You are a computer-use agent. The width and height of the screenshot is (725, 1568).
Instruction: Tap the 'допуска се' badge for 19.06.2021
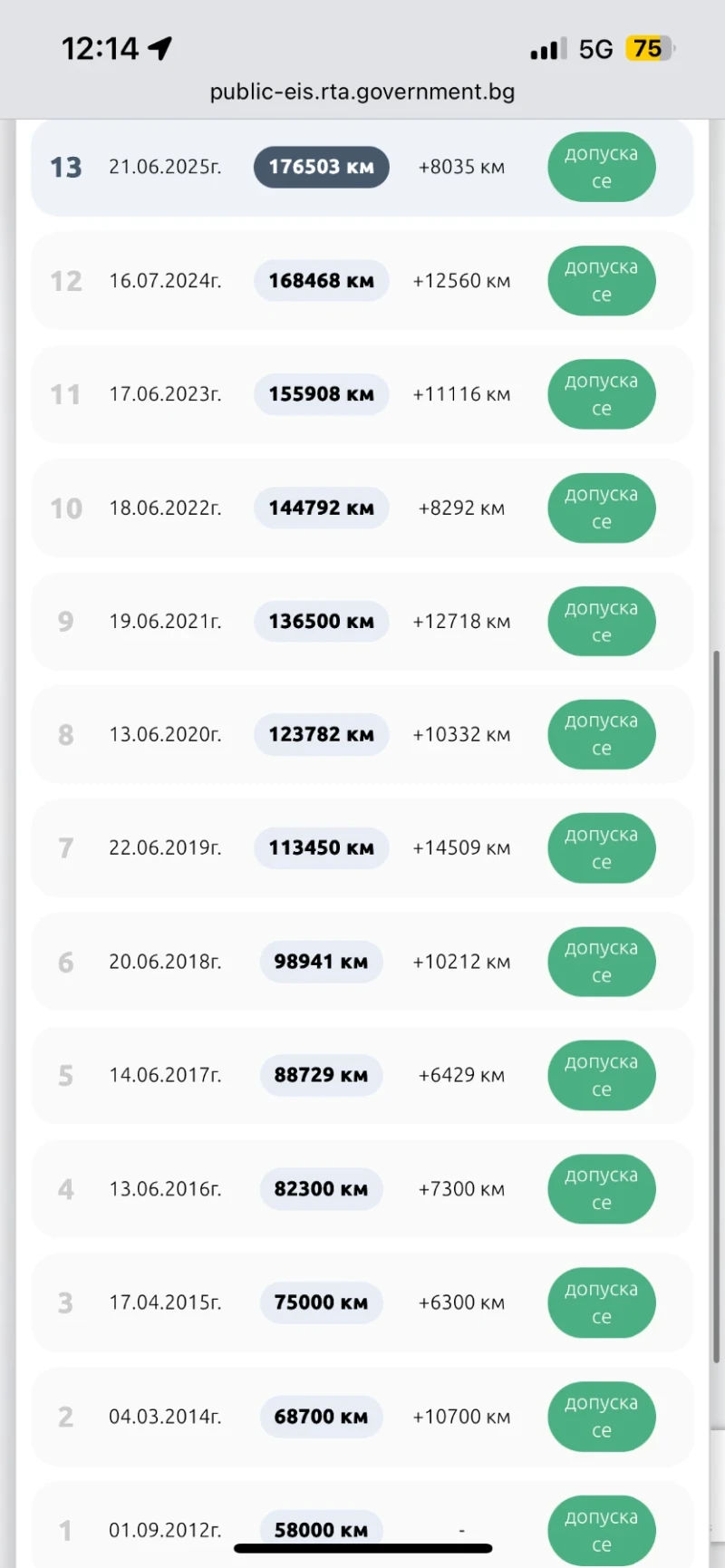[601, 622]
